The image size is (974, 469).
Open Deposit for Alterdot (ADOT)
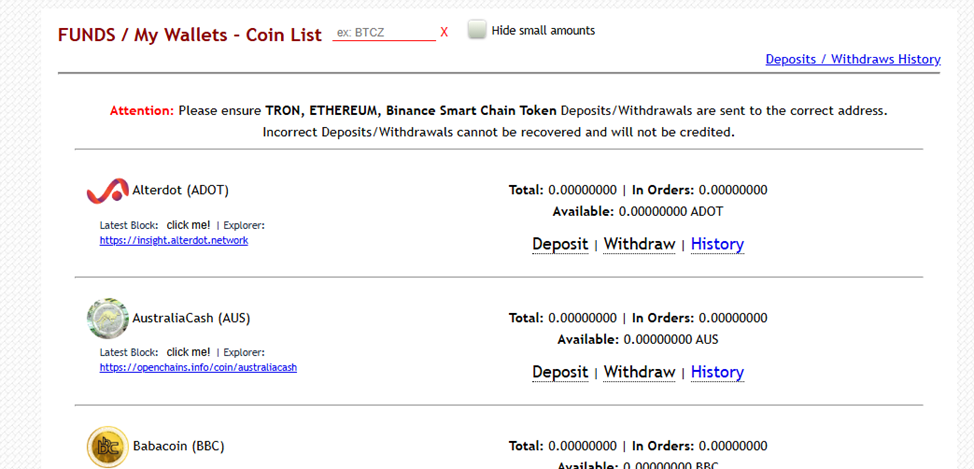[560, 244]
